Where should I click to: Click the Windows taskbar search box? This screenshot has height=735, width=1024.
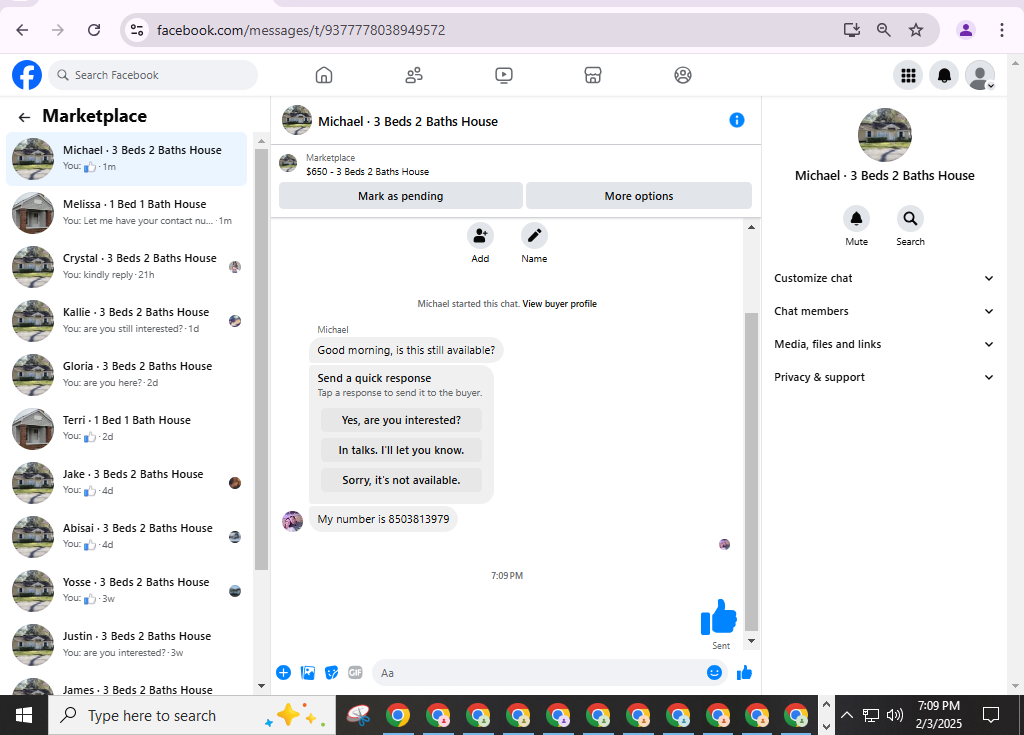tap(192, 715)
